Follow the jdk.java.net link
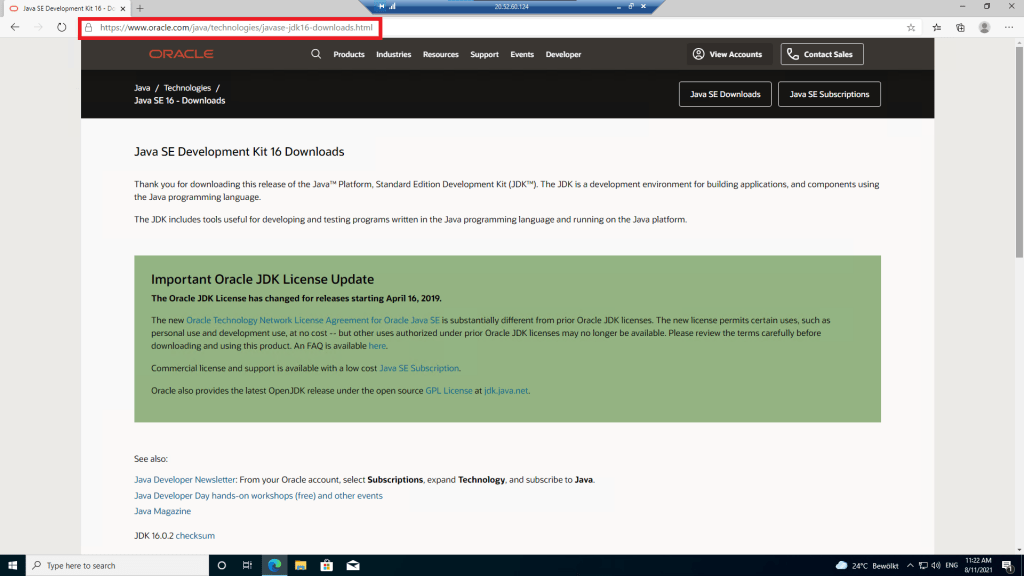This screenshot has width=1024, height=576. pos(506,390)
